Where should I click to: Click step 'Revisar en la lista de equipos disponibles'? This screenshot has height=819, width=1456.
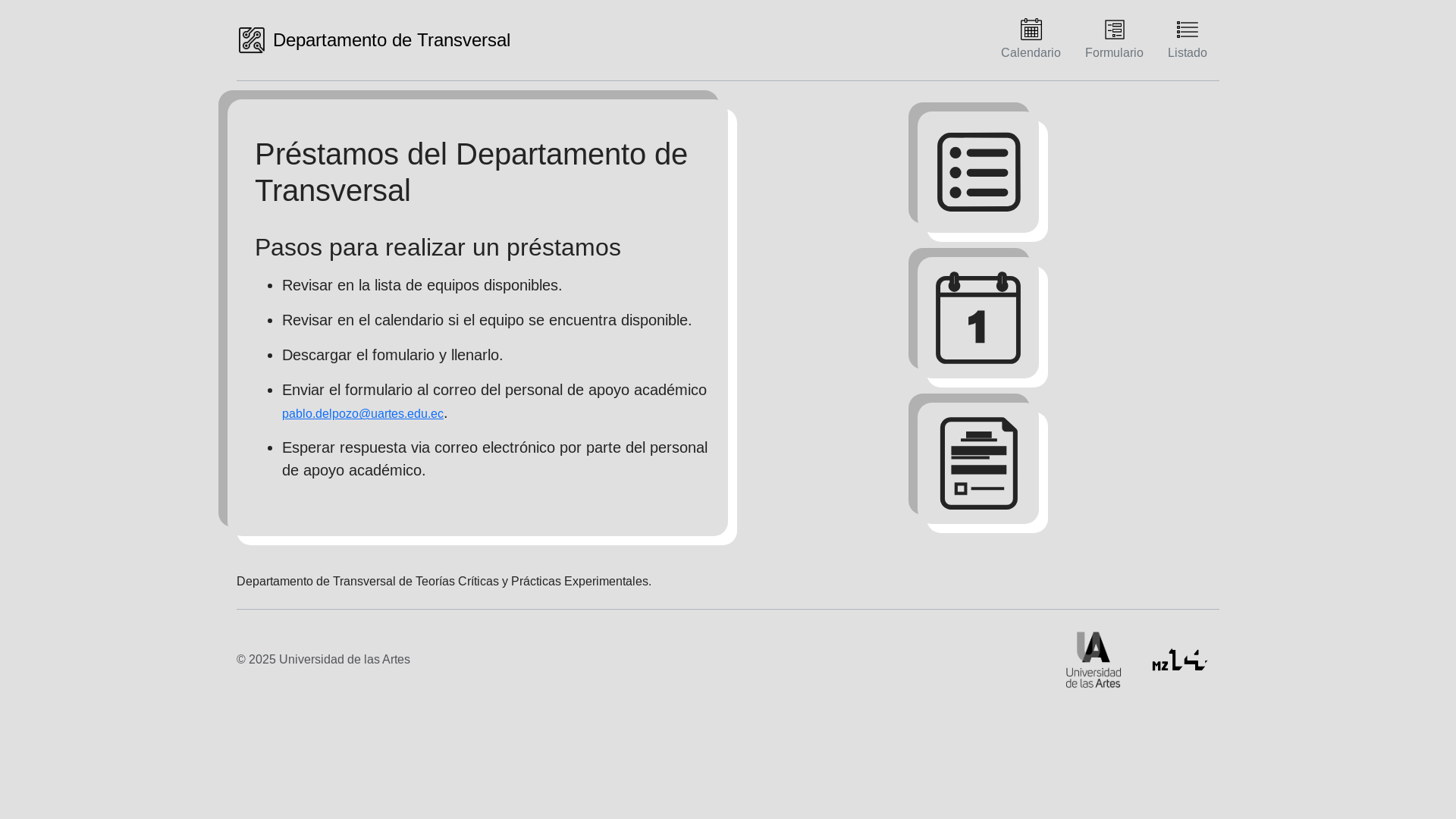[422, 285]
